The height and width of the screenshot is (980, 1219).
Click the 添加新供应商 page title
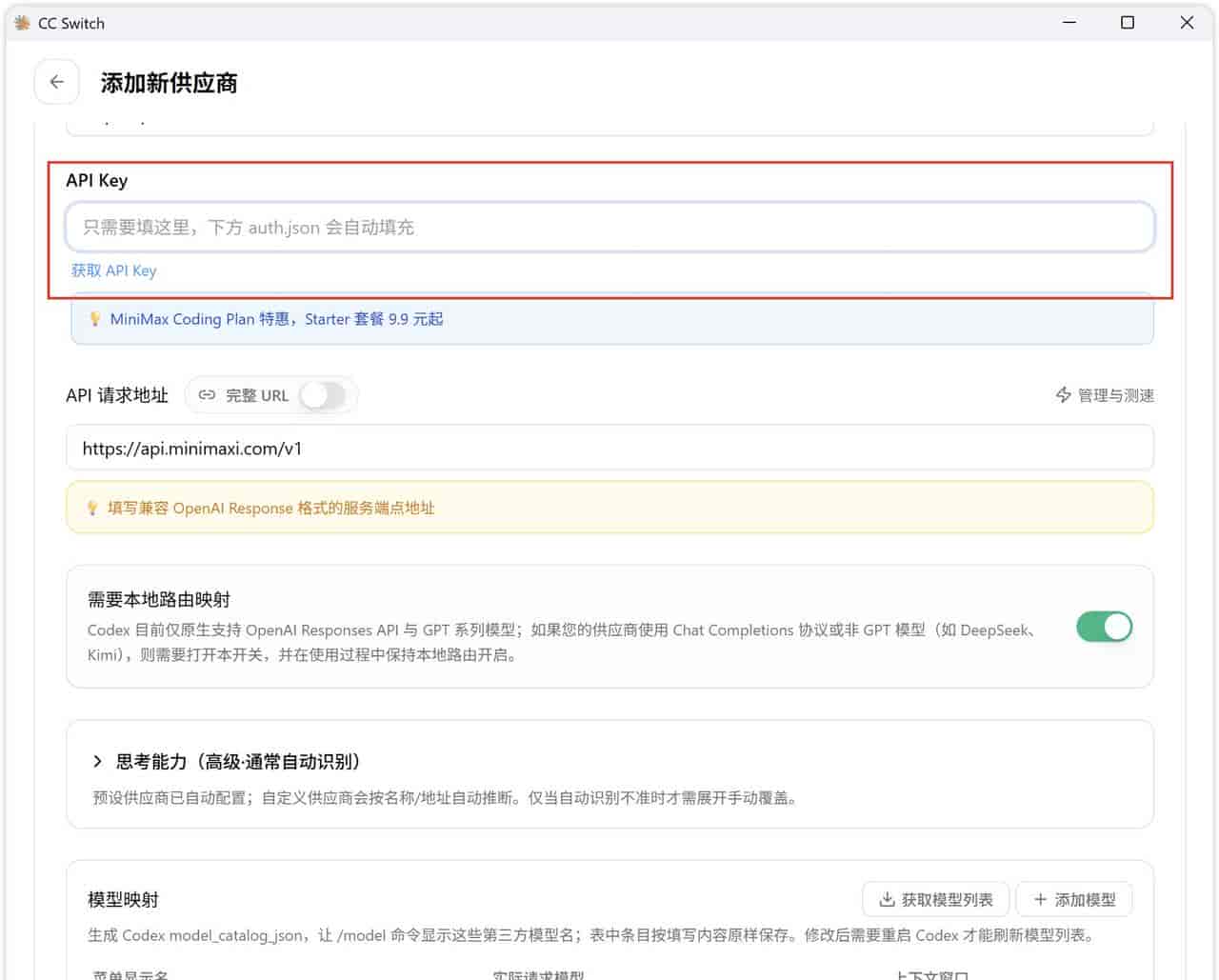point(169,83)
